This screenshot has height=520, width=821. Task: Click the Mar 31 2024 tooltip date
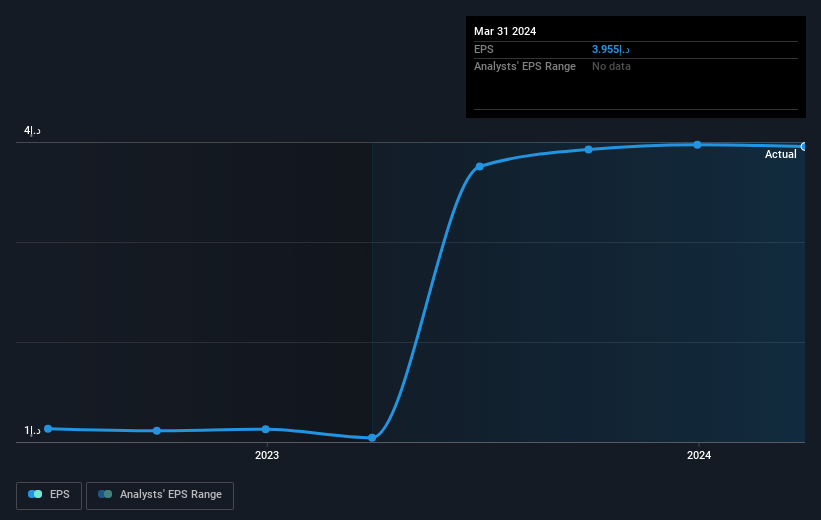point(505,31)
